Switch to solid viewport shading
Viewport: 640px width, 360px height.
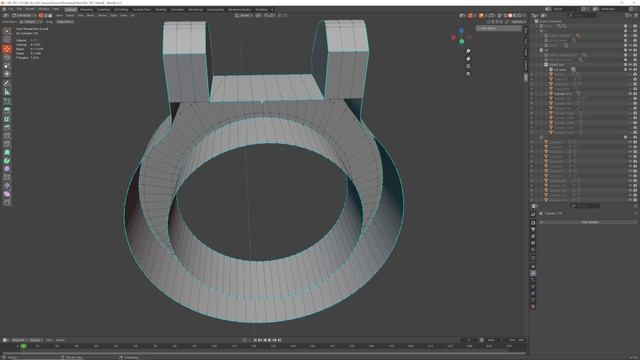click(x=510, y=16)
